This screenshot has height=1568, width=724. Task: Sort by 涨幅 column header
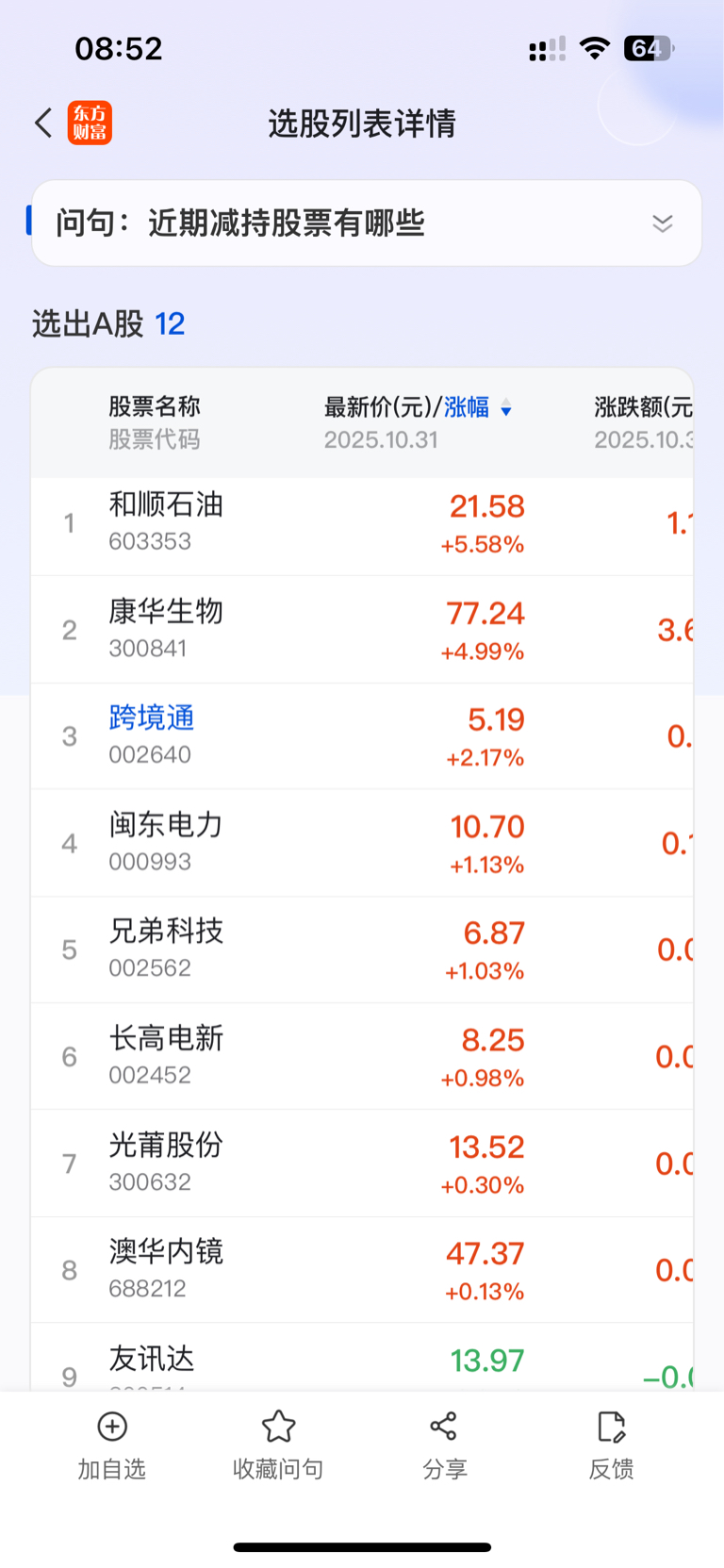point(467,407)
